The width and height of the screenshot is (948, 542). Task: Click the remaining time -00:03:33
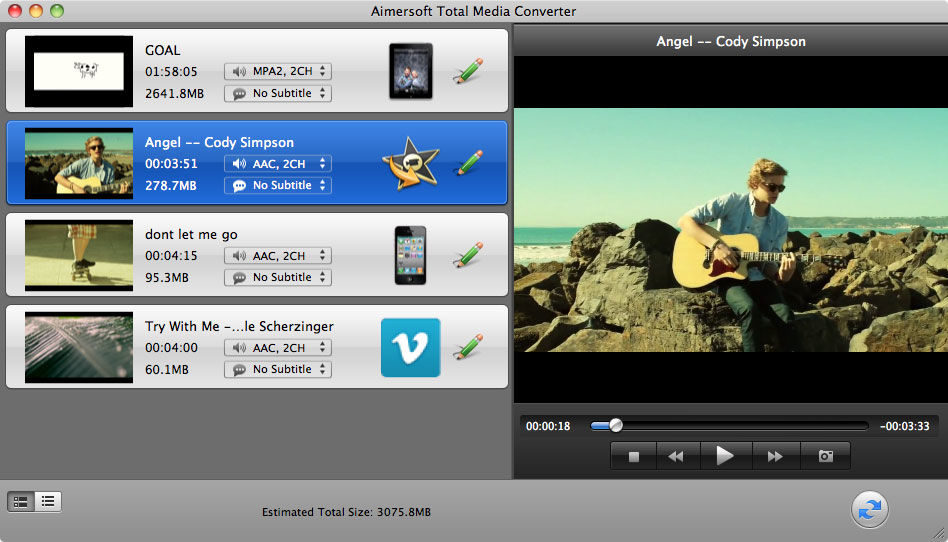[x=904, y=426]
